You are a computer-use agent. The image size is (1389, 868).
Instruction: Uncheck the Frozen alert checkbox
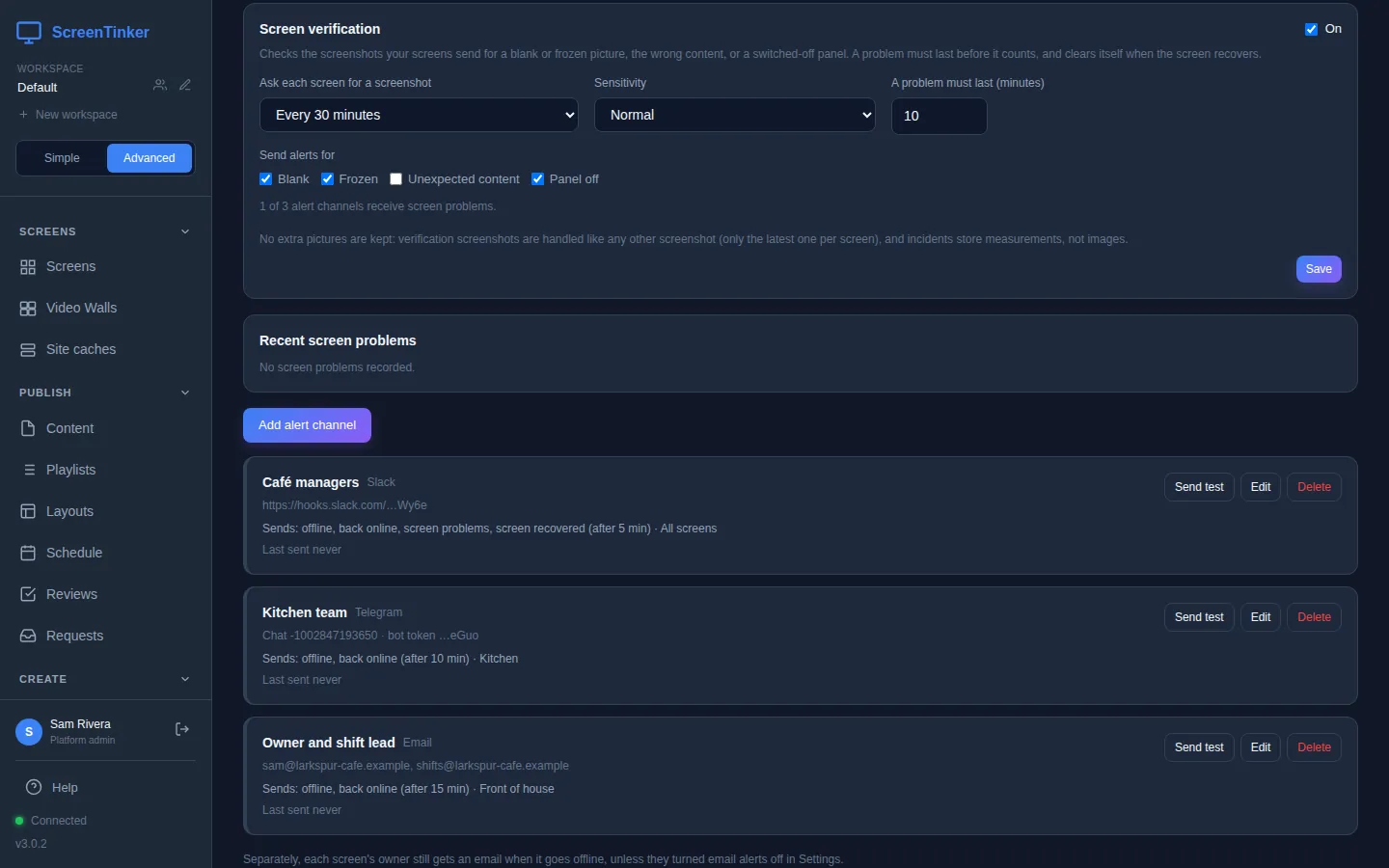pos(327,179)
